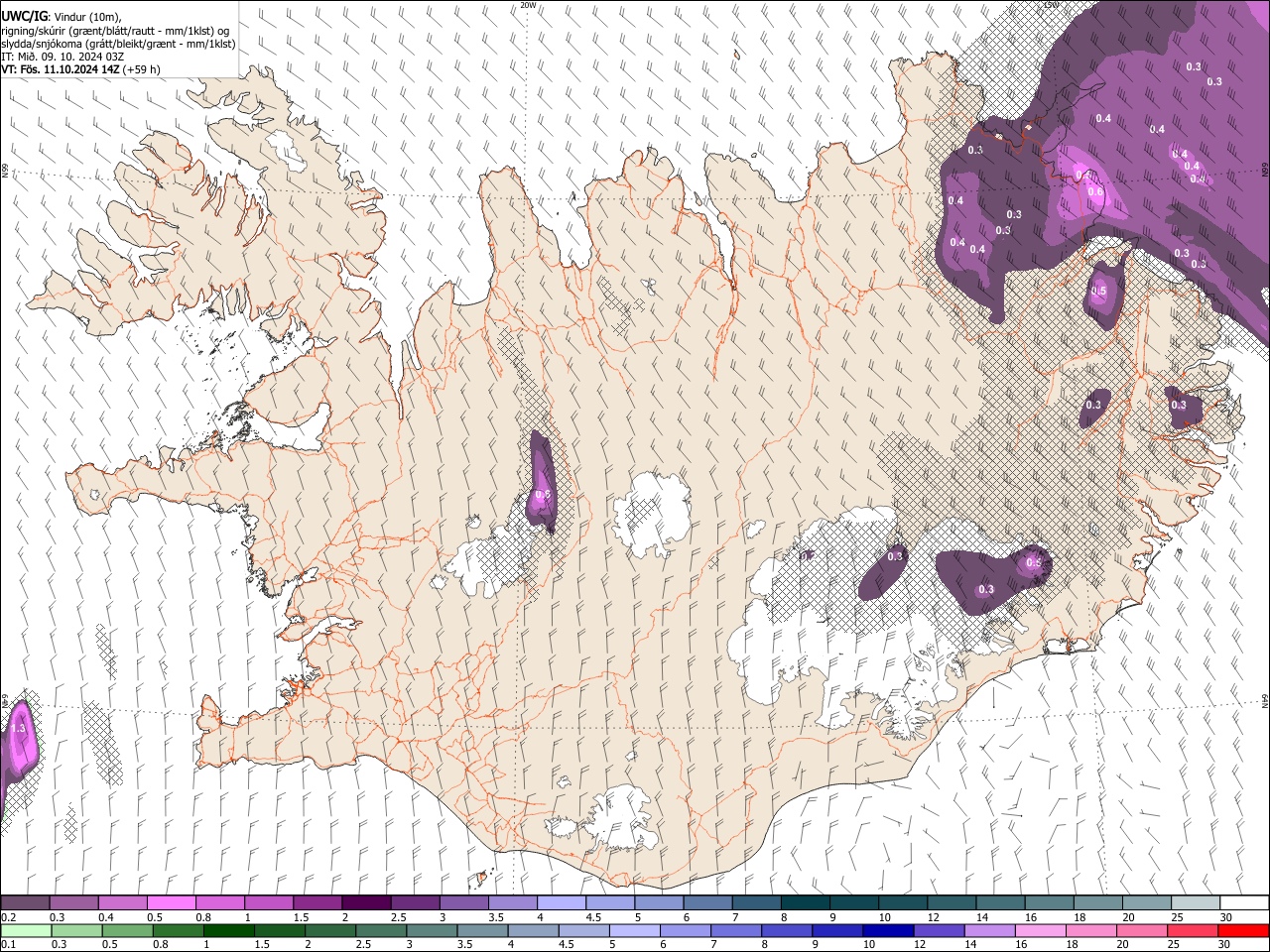Click the white 30+ swatch on upper legend

tap(1244, 903)
